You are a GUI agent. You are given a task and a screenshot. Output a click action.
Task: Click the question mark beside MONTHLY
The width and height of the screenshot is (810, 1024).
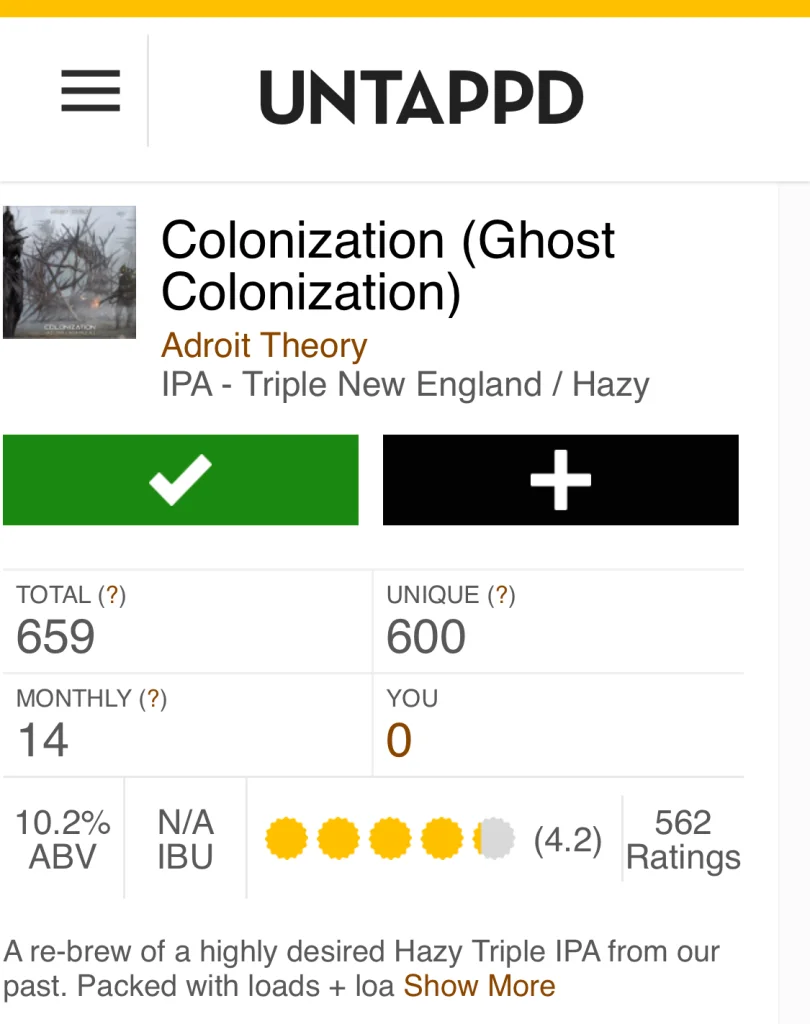coord(153,699)
